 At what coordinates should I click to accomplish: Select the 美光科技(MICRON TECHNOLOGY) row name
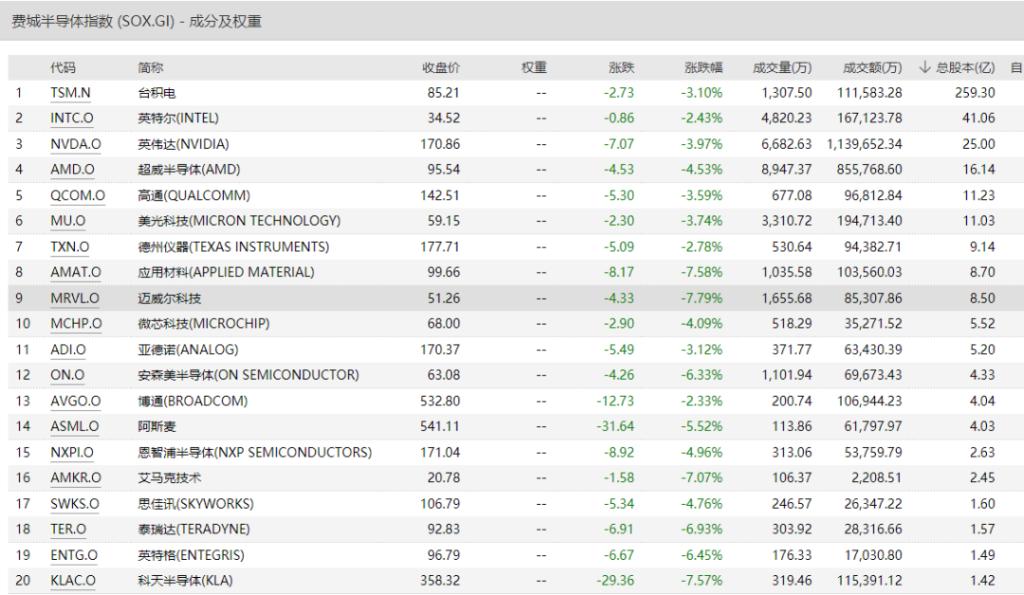tap(239, 221)
